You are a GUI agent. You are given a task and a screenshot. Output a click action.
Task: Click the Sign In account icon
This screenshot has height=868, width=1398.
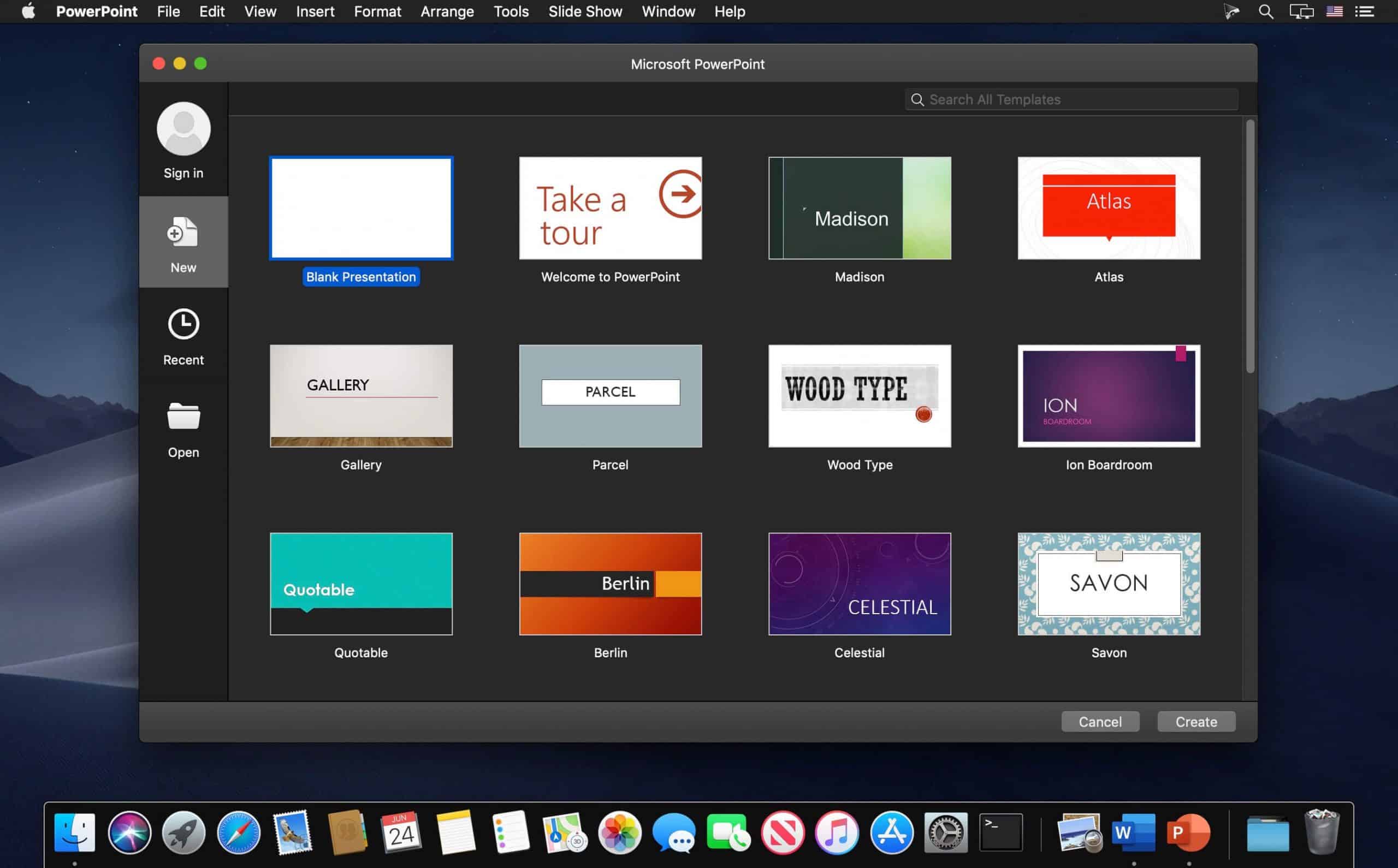click(x=183, y=127)
